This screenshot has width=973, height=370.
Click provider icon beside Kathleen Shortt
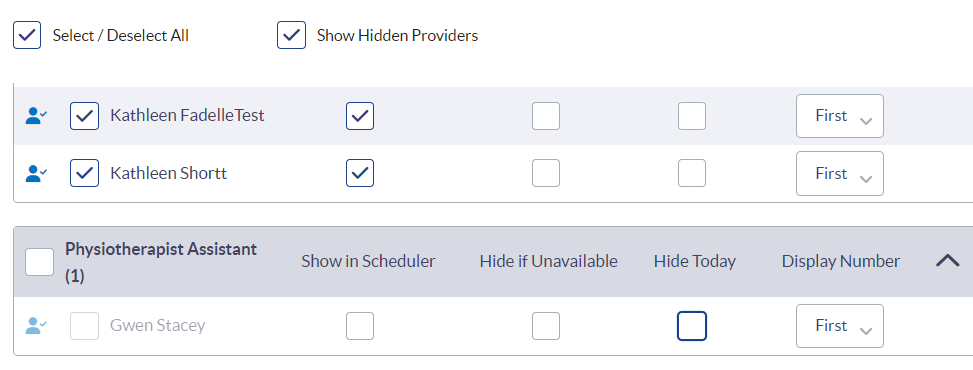[x=36, y=173]
